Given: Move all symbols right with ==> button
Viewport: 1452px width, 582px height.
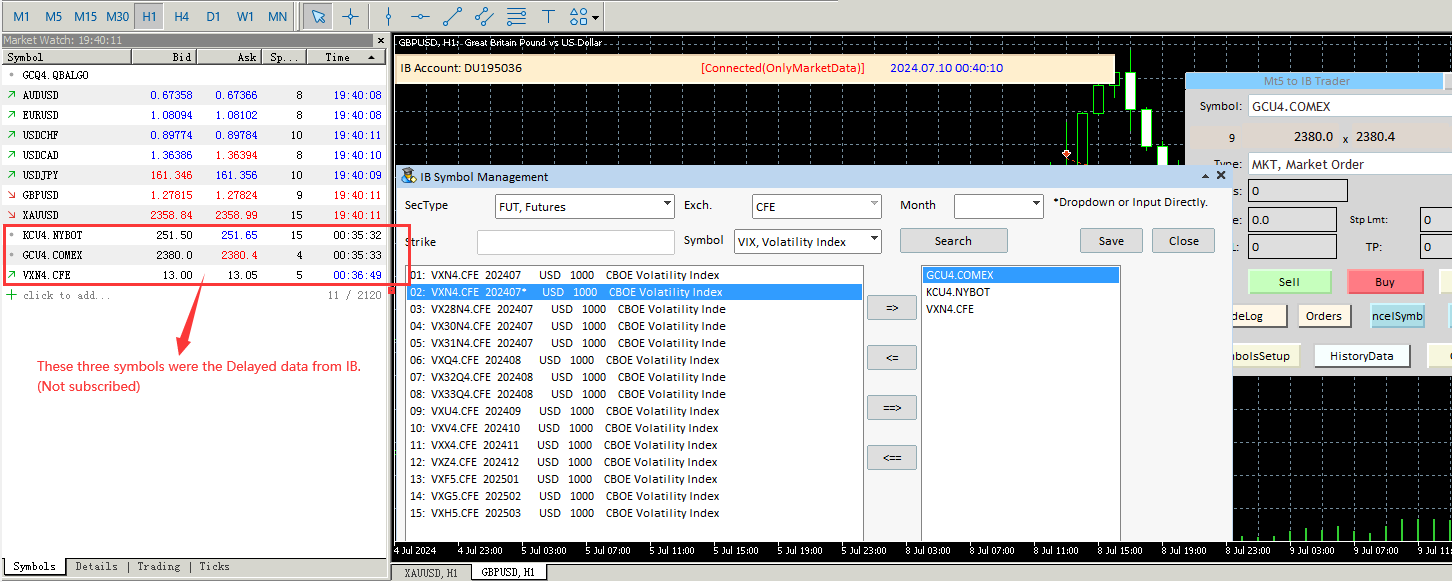Looking at the screenshot, I should 892,408.
